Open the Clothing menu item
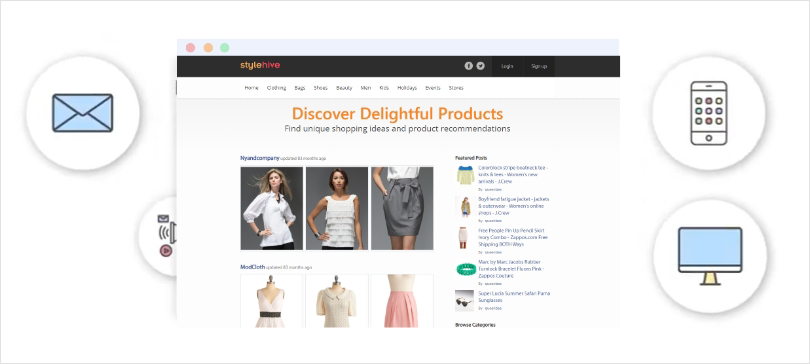Screen dimensions: 810x364 click(276, 88)
